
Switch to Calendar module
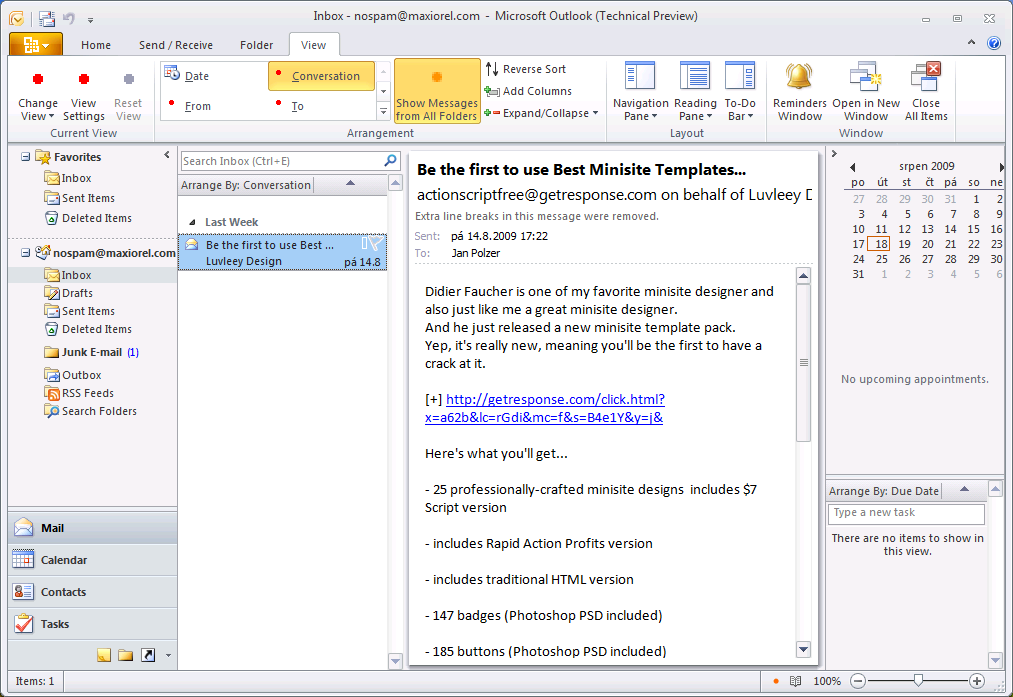[92, 560]
